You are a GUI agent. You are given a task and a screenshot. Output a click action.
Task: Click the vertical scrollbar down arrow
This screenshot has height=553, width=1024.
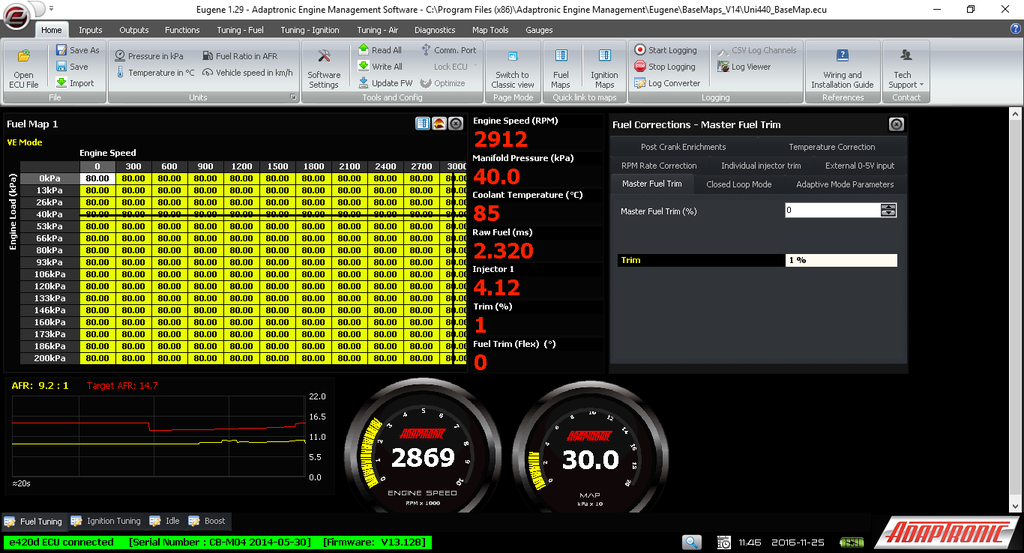tap(1015, 505)
